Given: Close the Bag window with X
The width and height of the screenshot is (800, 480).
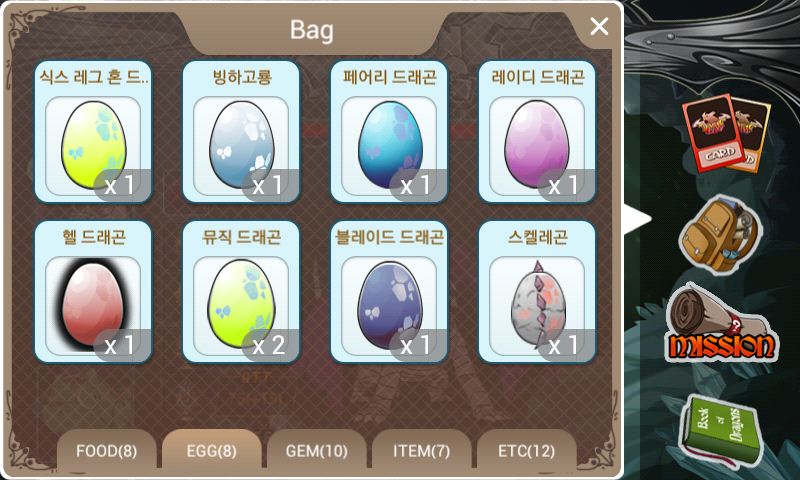Looking at the screenshot, I should pyautogui.click(x=599, y=26).
